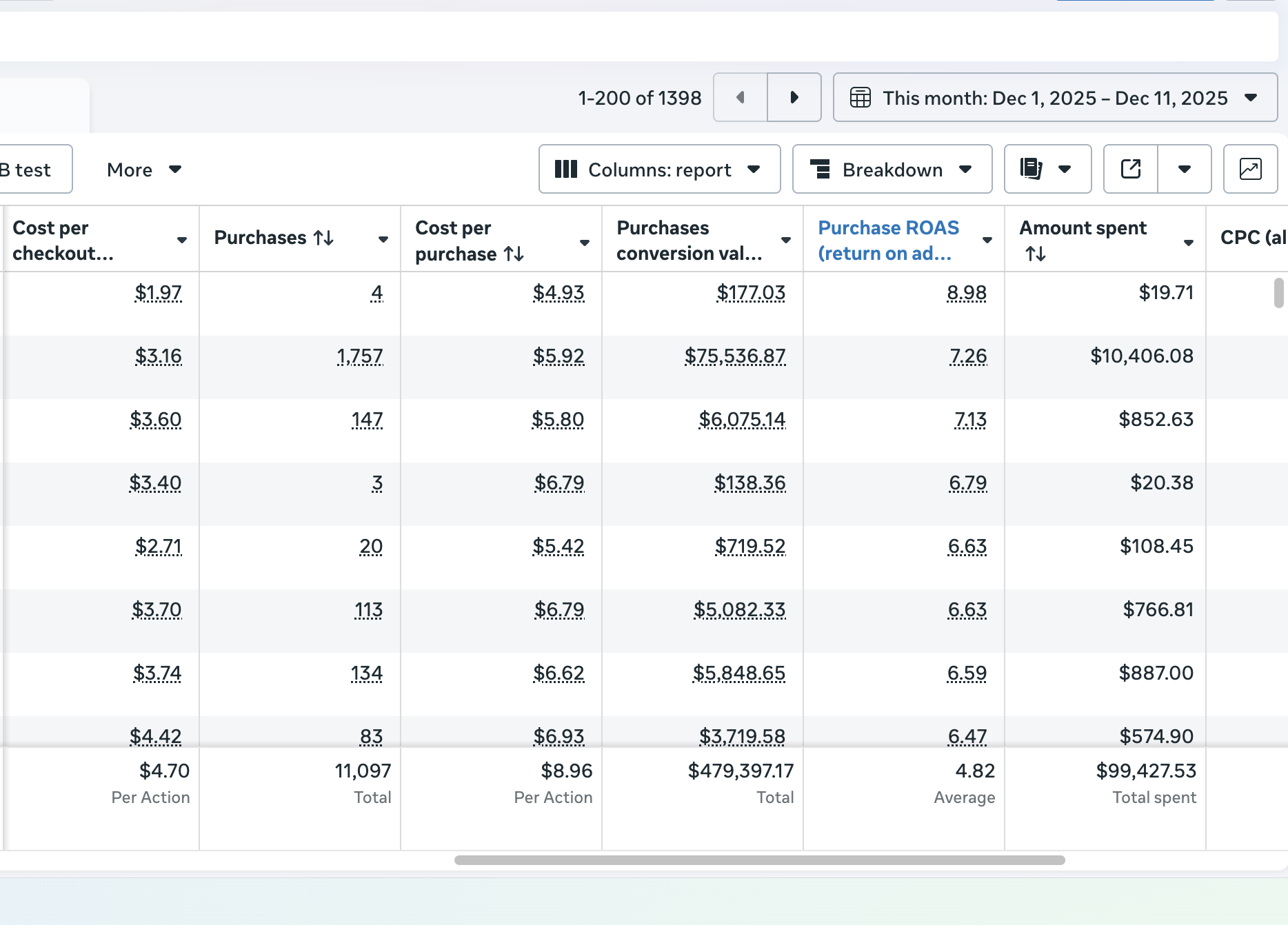Open export options dropdown arrow

[x=1184, y=169]
